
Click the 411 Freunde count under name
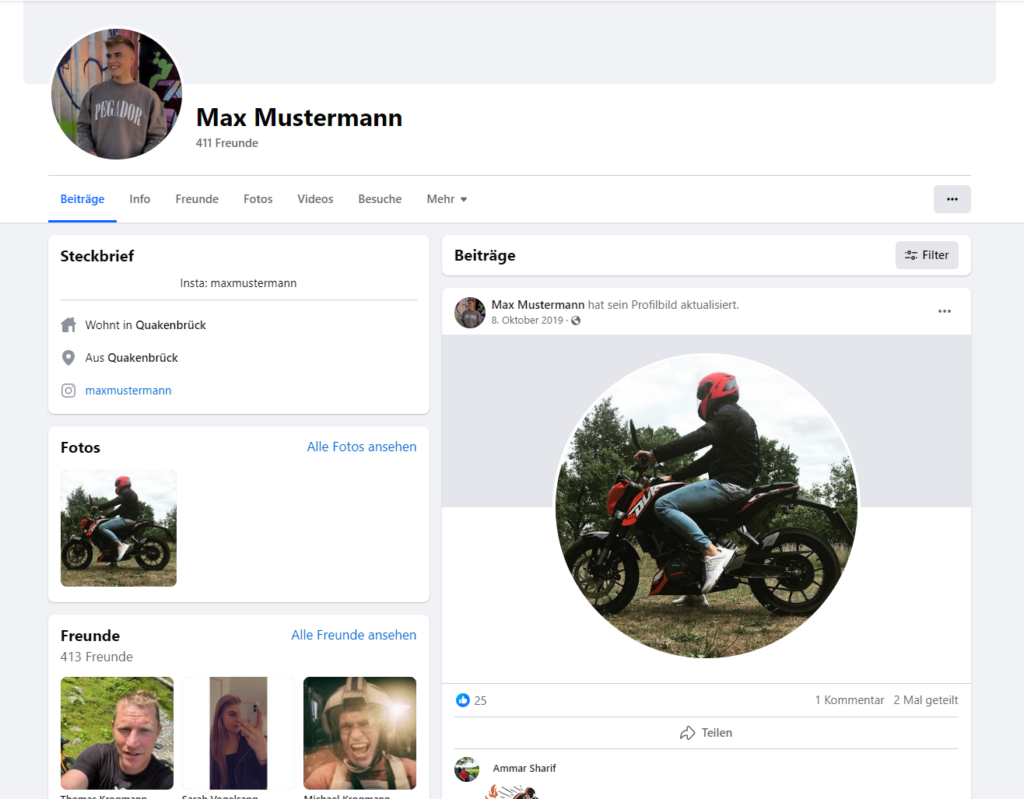pos(227,143)
